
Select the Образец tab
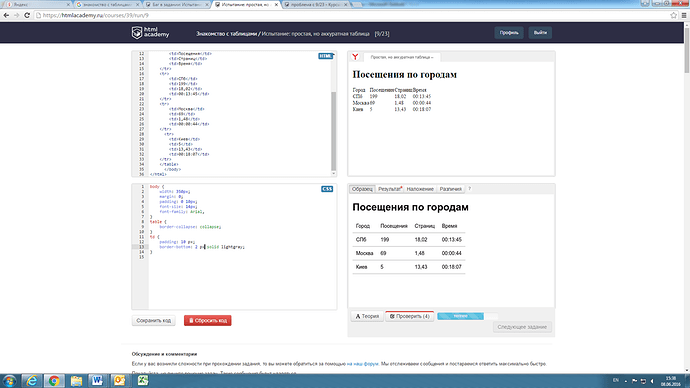[362, 189]
